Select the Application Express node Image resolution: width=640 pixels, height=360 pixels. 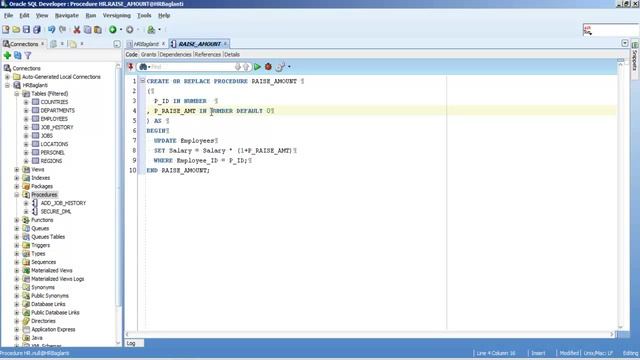coord(53,329)
